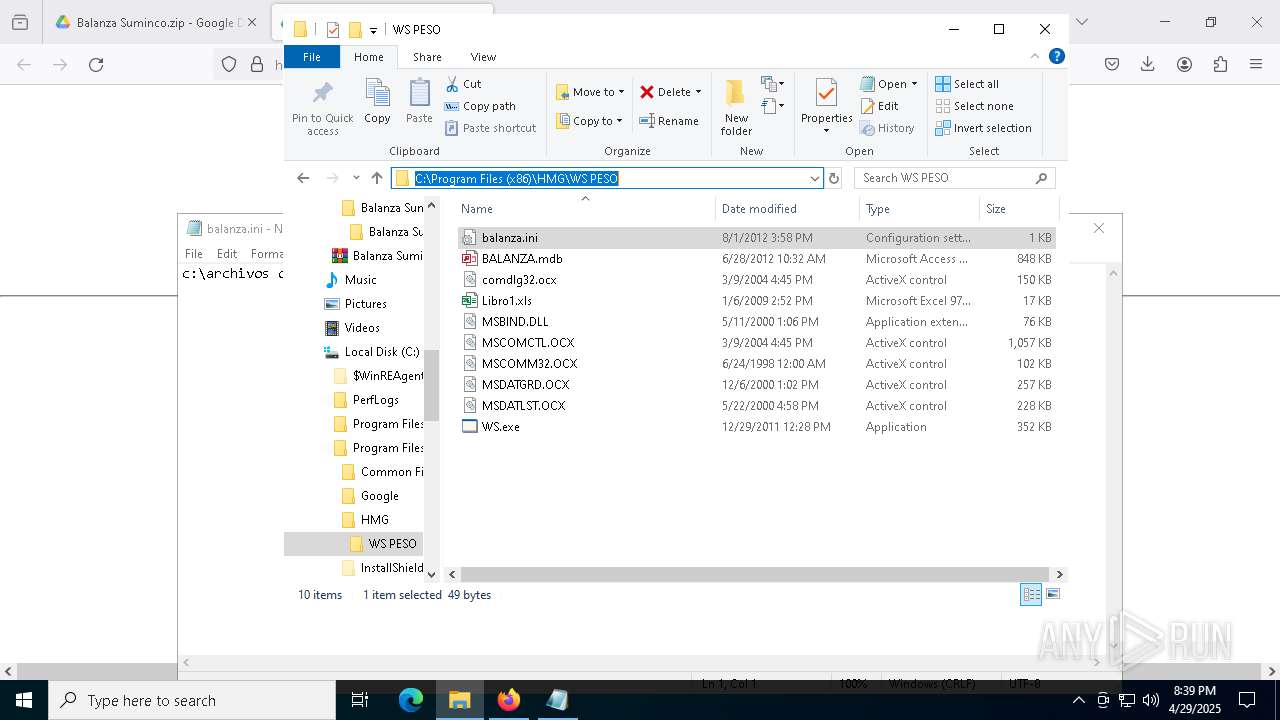Image resolution: width=1280 pixels, height=720 pixels.
Task: Open Notepad File menu
Action: point(194,254)
